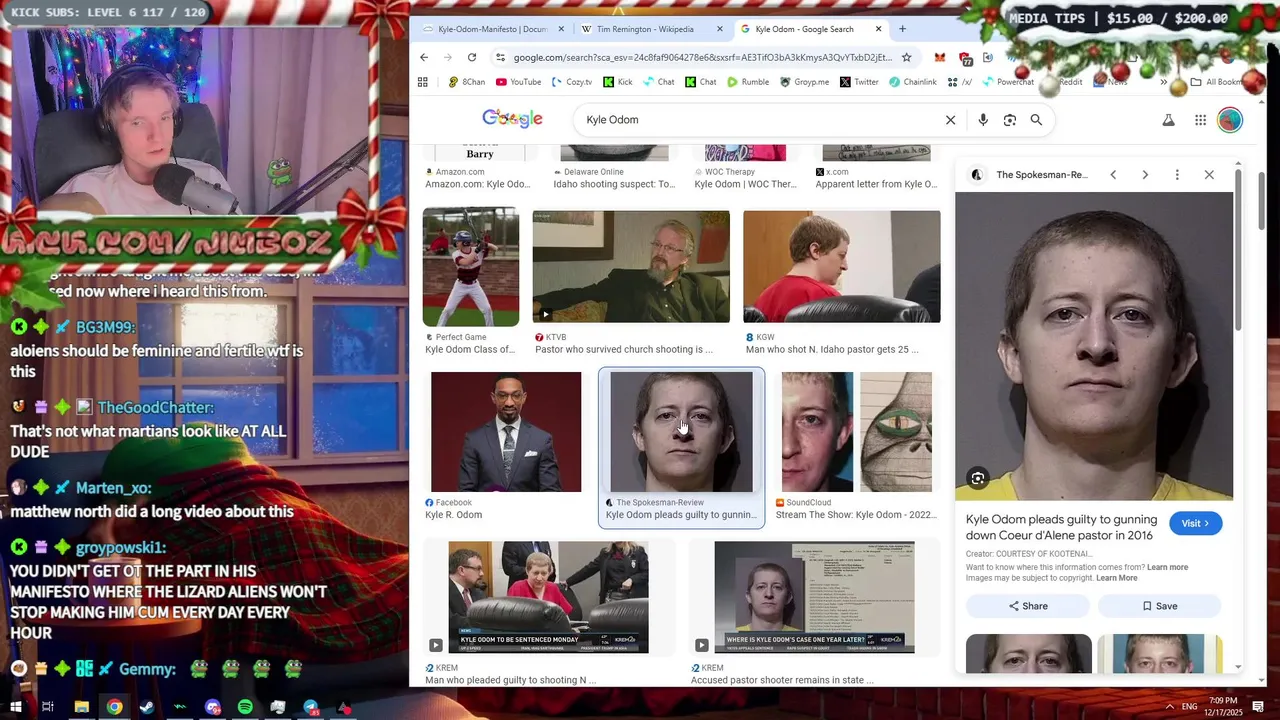Viewport: 1280px width, 720px height.
Task: Open the Groyp.me bookmark
Action: click(x=803, y=82)
